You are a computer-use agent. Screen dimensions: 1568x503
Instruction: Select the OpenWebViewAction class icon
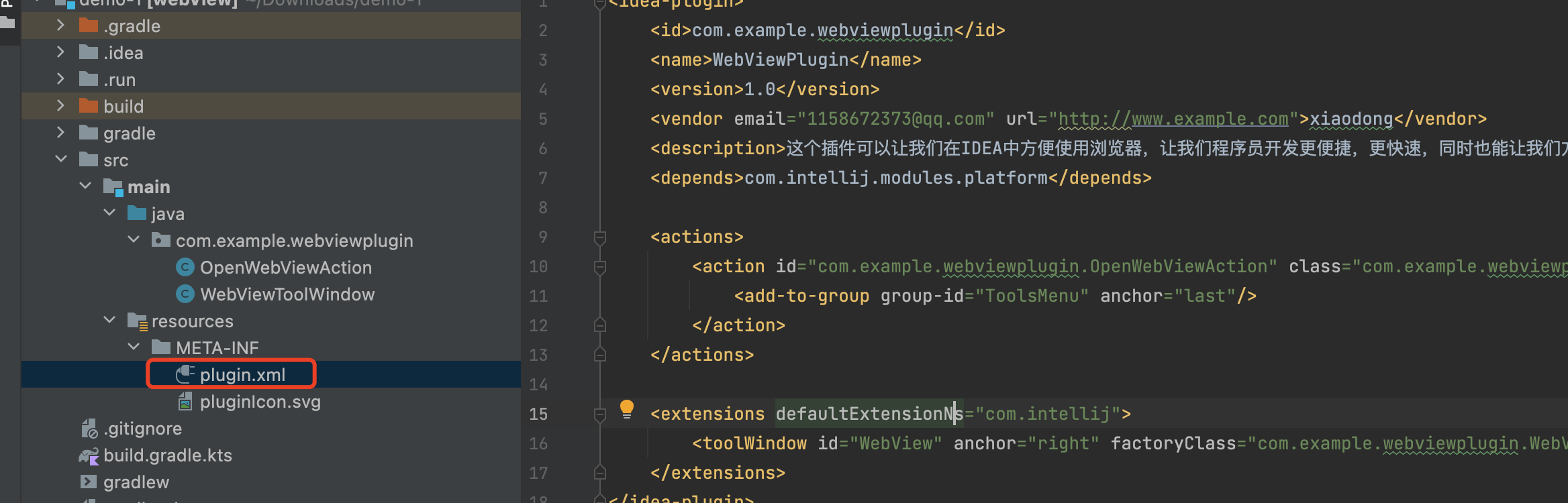click(x=185, y=268)
